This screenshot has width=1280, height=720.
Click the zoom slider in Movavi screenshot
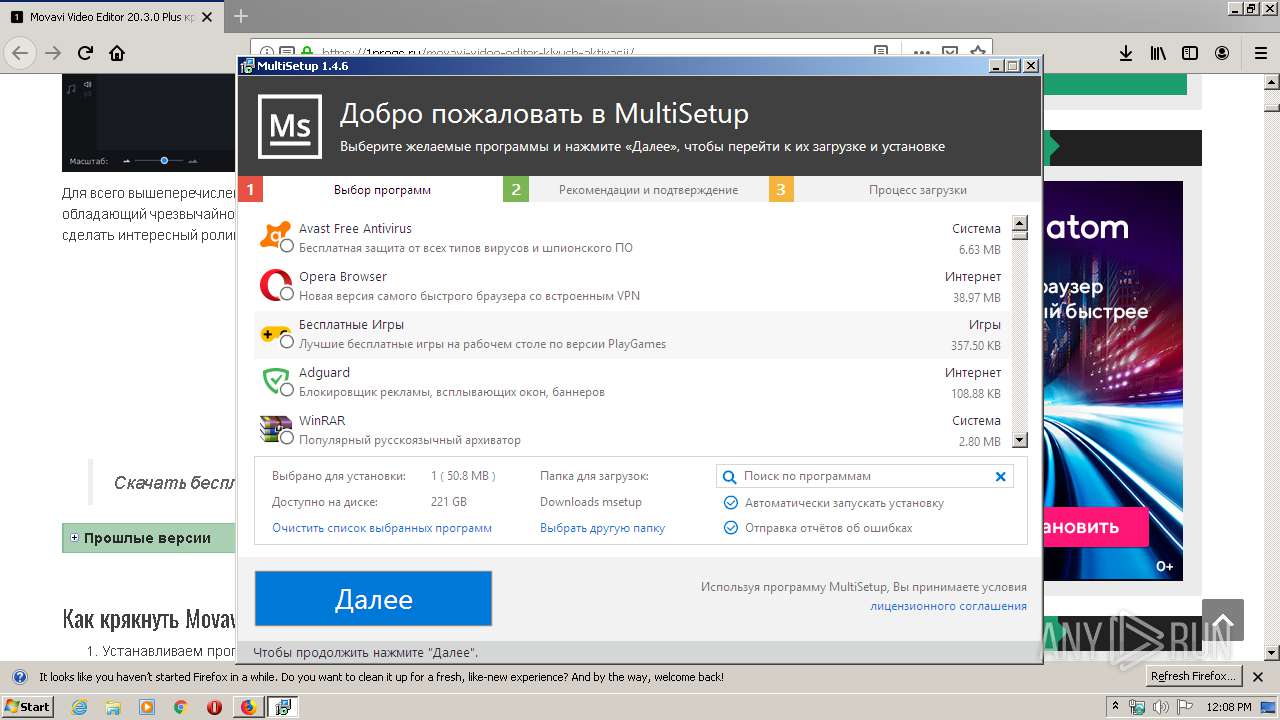click(164, 160)
